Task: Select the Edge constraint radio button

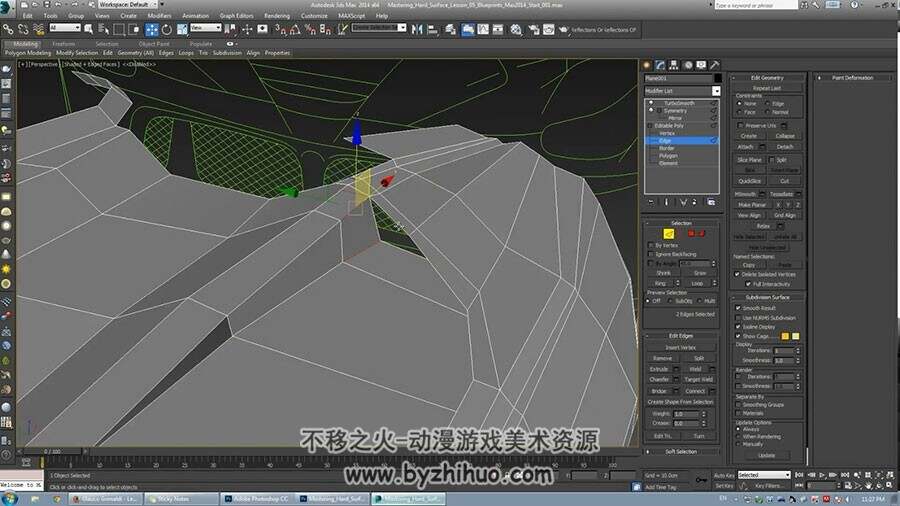Action: click(767, 104)
